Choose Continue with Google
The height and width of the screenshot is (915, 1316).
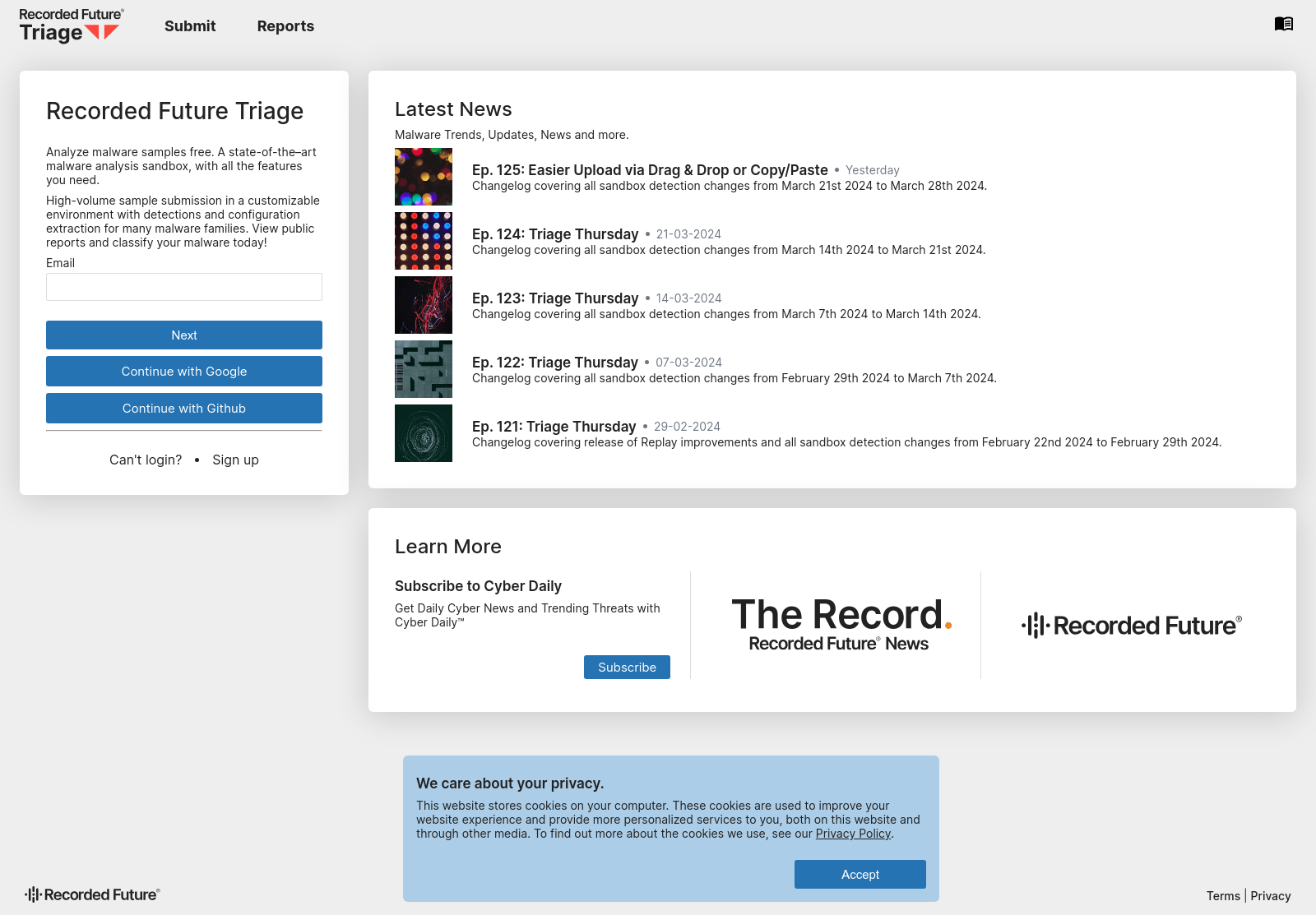184,372
